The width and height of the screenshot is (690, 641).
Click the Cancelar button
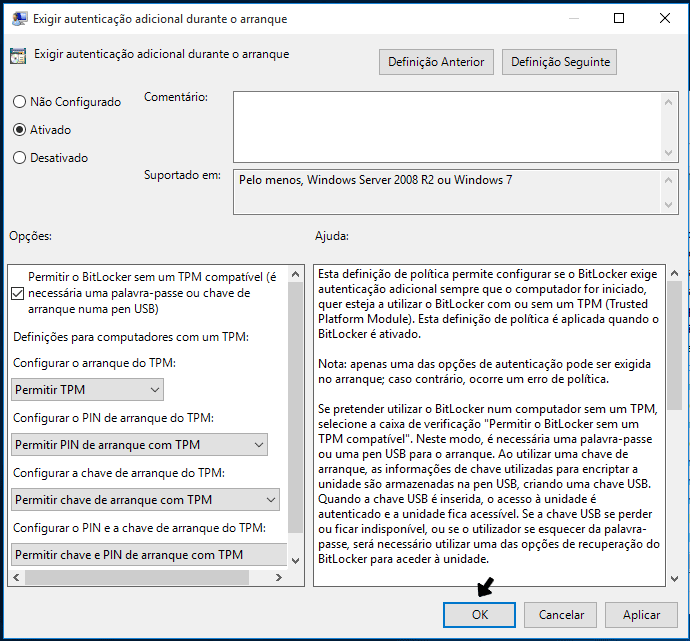[561, 615]
